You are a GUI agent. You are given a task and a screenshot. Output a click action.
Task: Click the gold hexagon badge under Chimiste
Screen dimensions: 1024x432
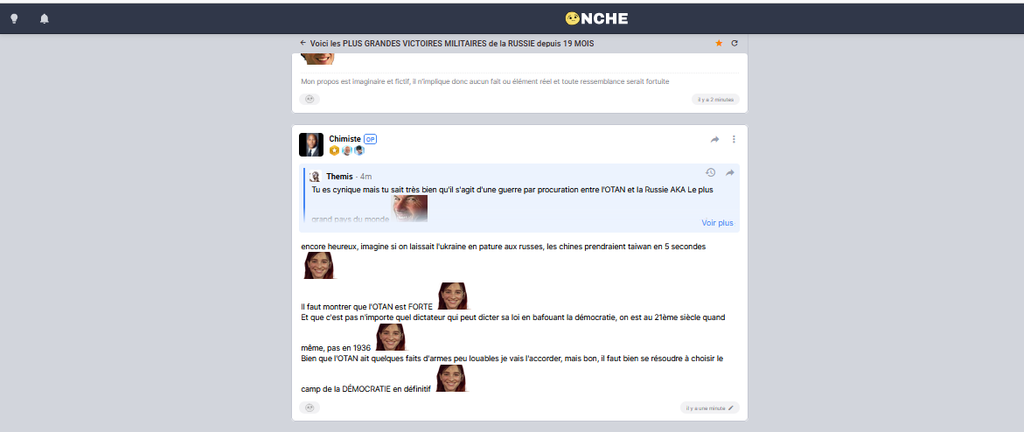(334, 151)
